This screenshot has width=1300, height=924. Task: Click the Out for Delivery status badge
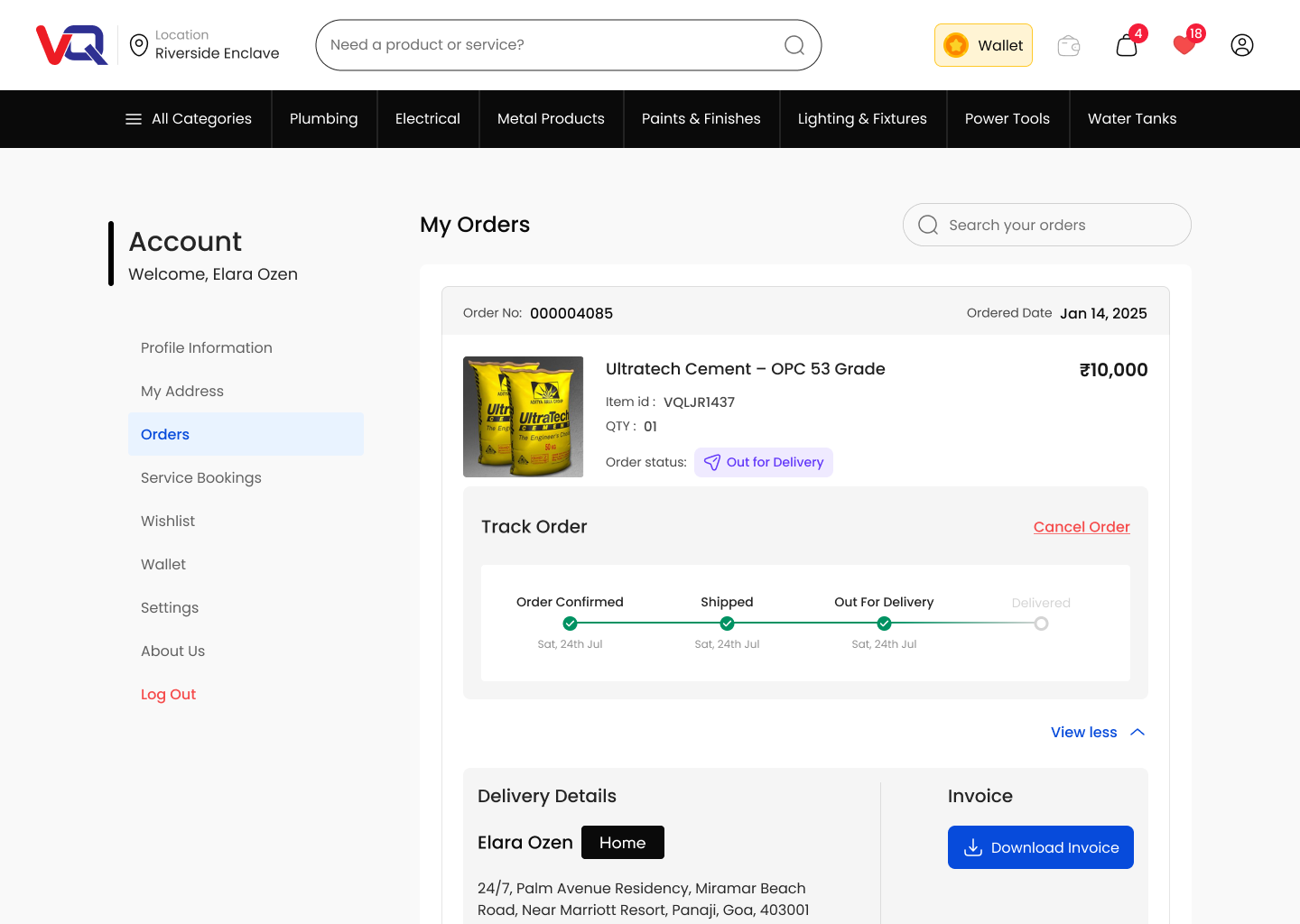[x=764, y=462]
